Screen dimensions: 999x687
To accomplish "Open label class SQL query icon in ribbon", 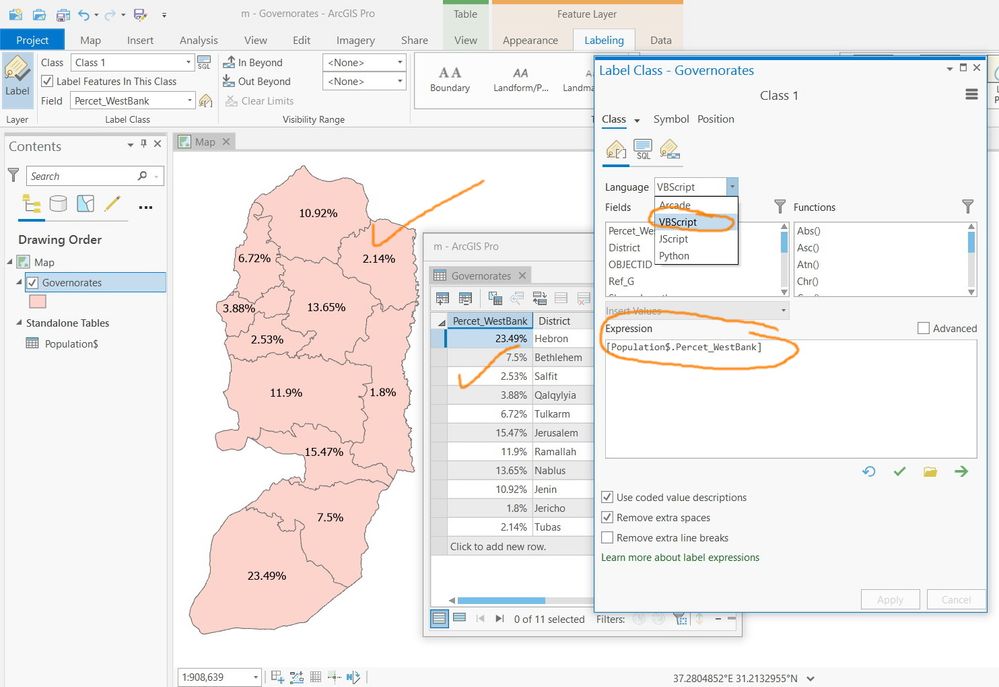I will (204, 62).
